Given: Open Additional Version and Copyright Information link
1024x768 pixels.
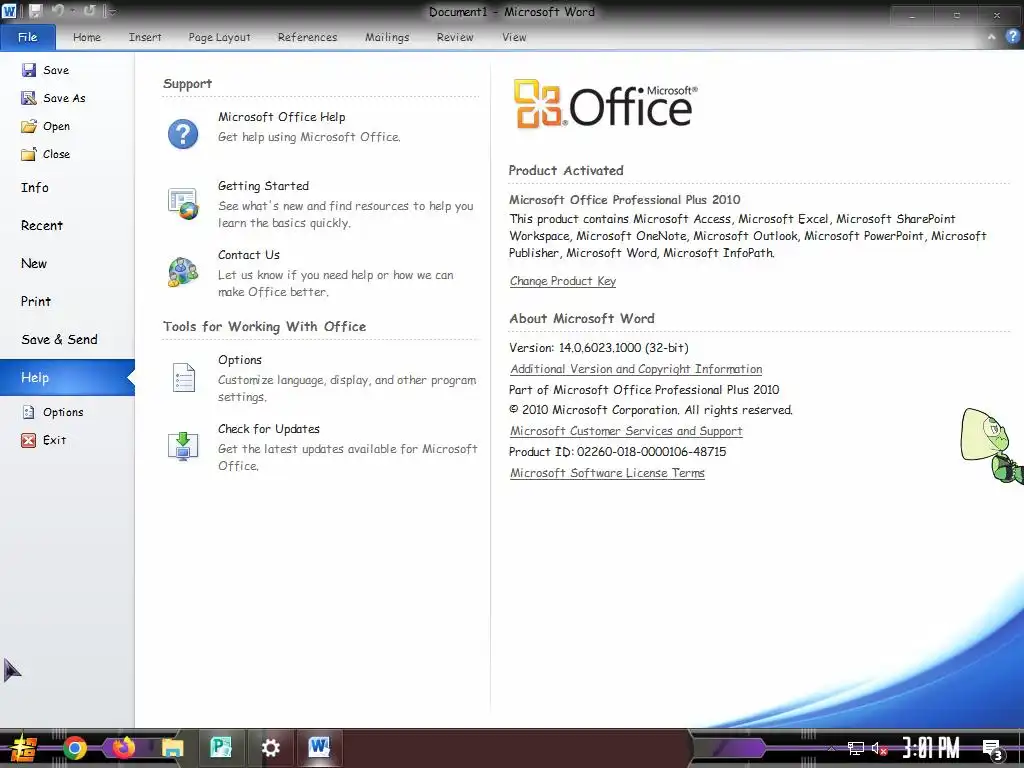Looking at the screenshot, I should [636, 369].
